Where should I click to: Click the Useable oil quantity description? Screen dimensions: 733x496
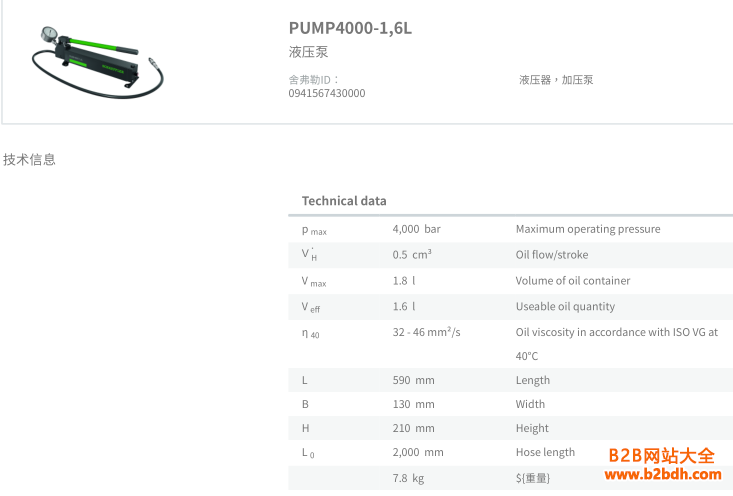565,307
